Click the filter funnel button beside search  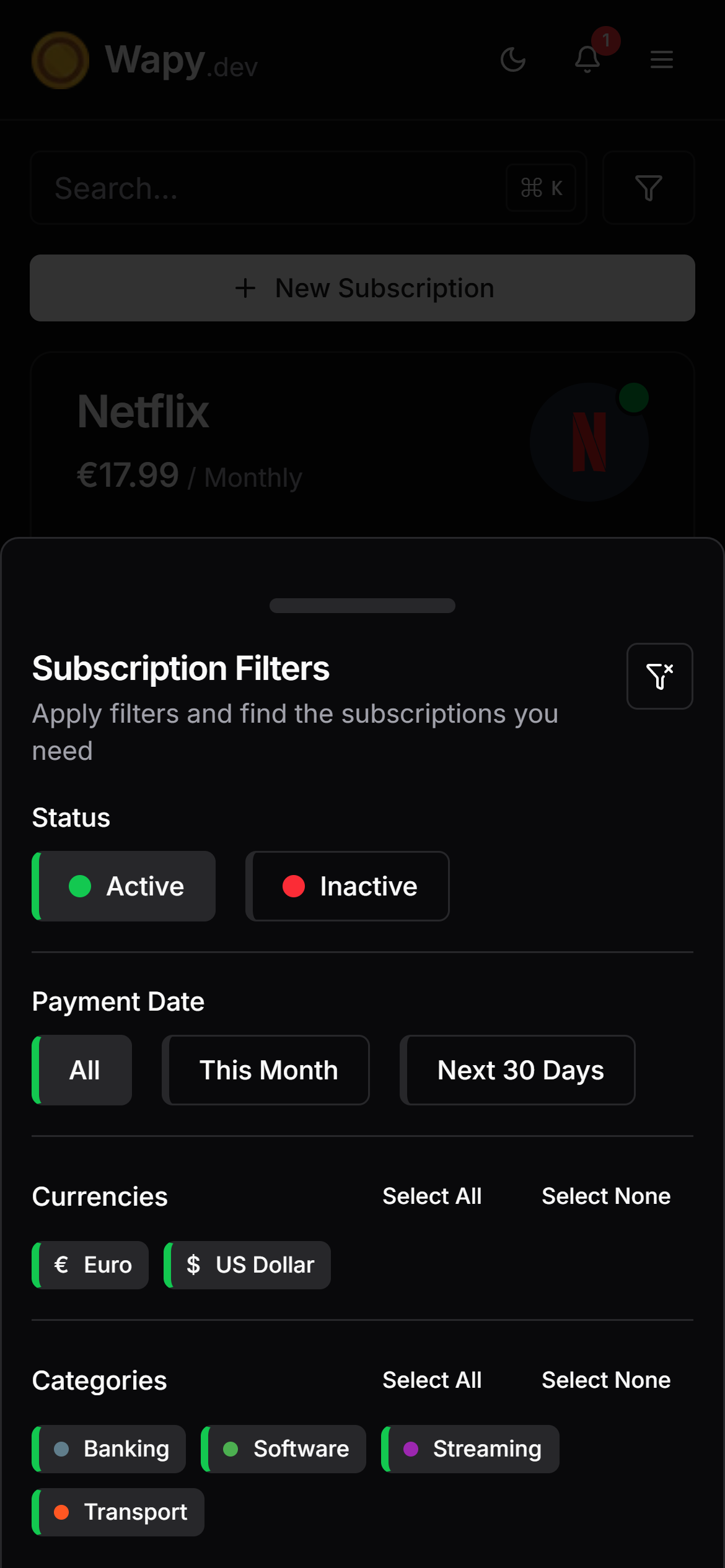click(648, 188)
